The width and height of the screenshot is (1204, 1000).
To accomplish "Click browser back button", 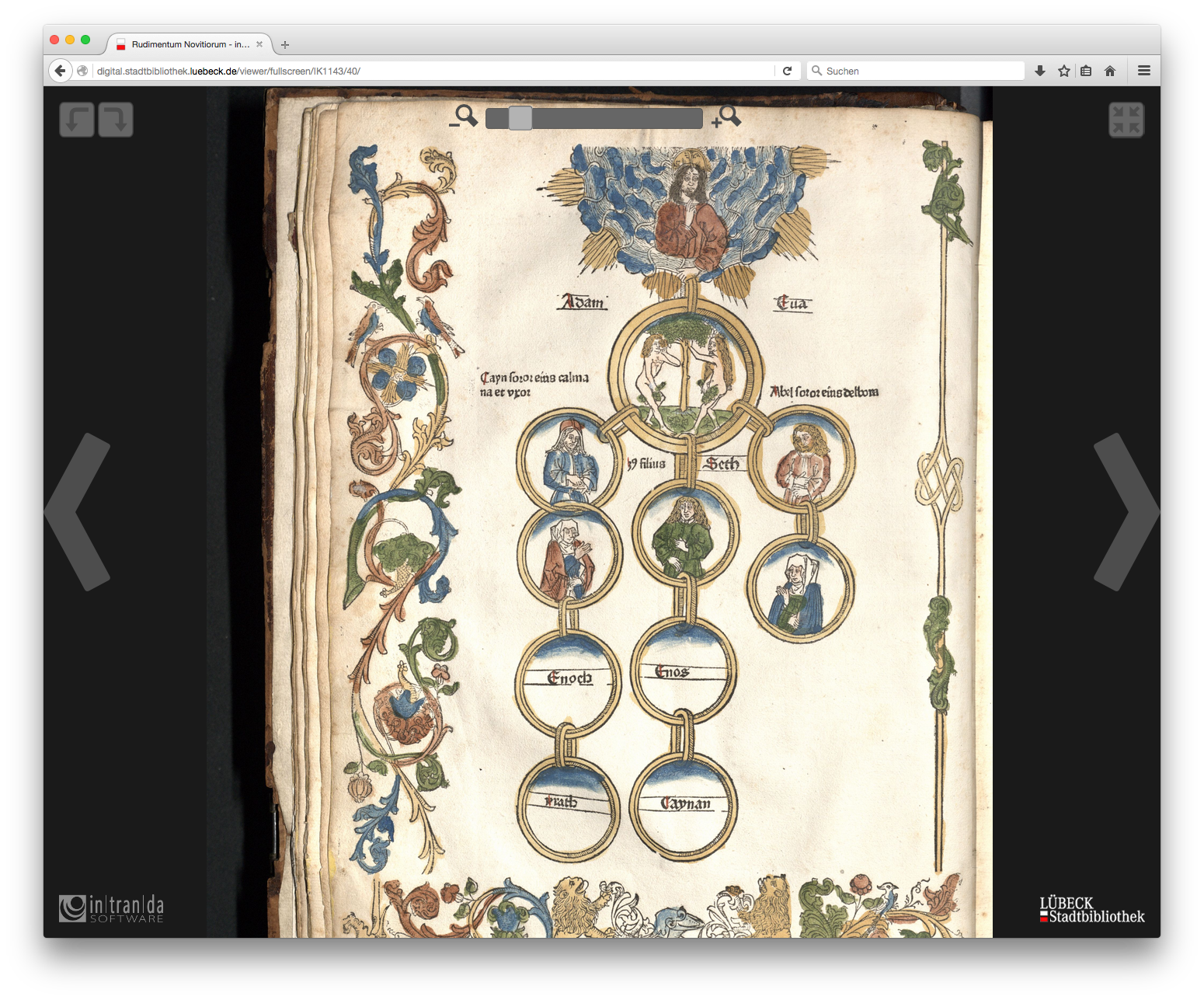I will (x=61, y=71).
